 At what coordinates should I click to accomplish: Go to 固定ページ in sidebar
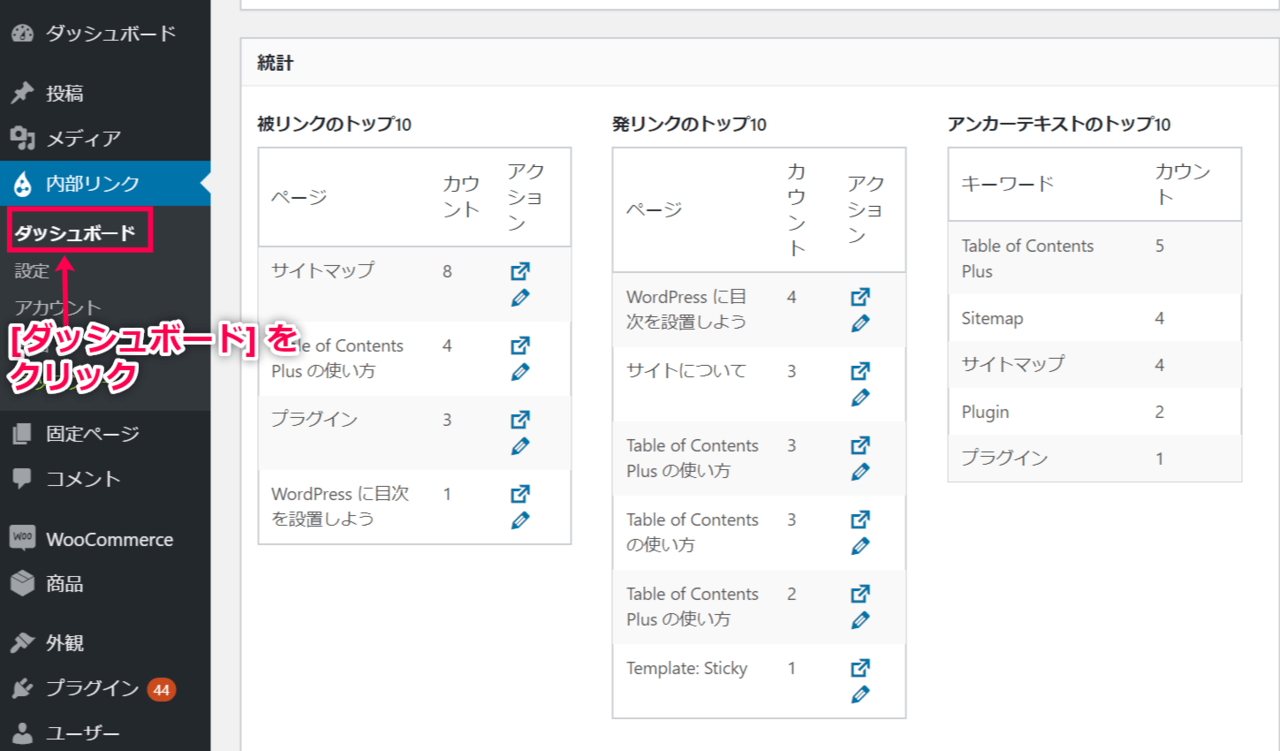tap(92, 434)
